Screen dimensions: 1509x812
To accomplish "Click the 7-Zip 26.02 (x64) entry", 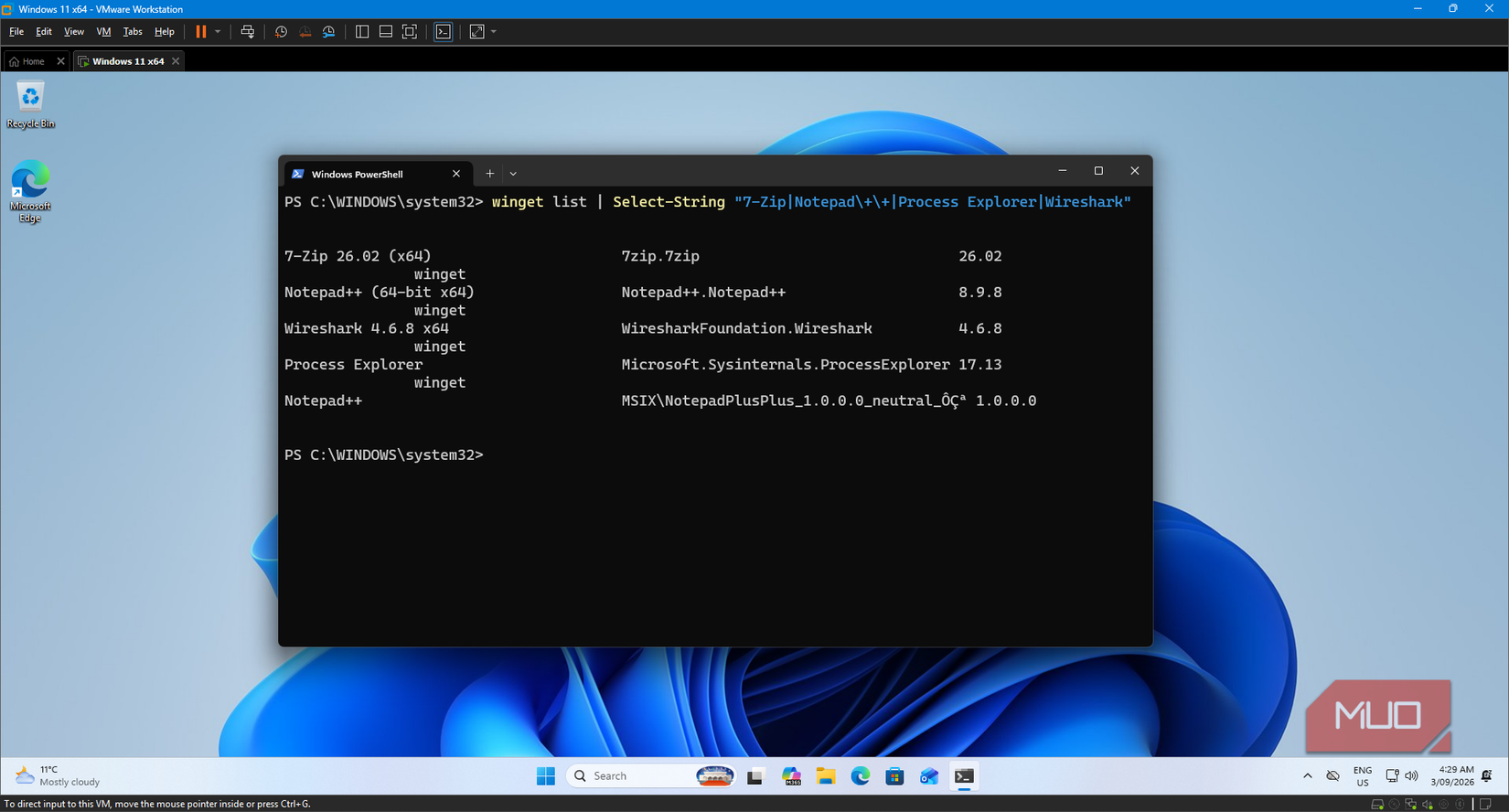I will pyautogui.click(x=358, y=256).
